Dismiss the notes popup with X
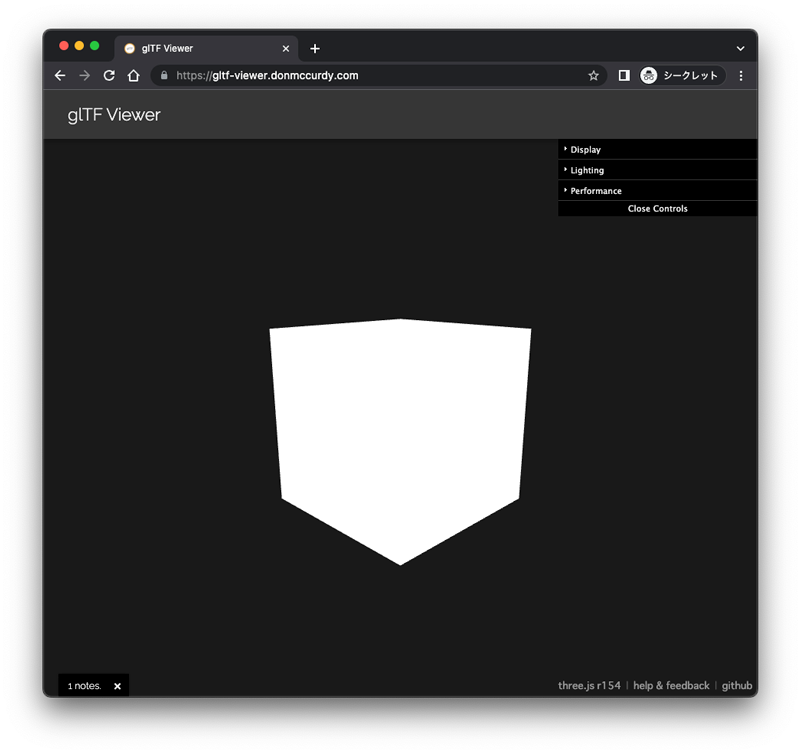The height and width of the screenshot is (753, 800). pos(117,686)
